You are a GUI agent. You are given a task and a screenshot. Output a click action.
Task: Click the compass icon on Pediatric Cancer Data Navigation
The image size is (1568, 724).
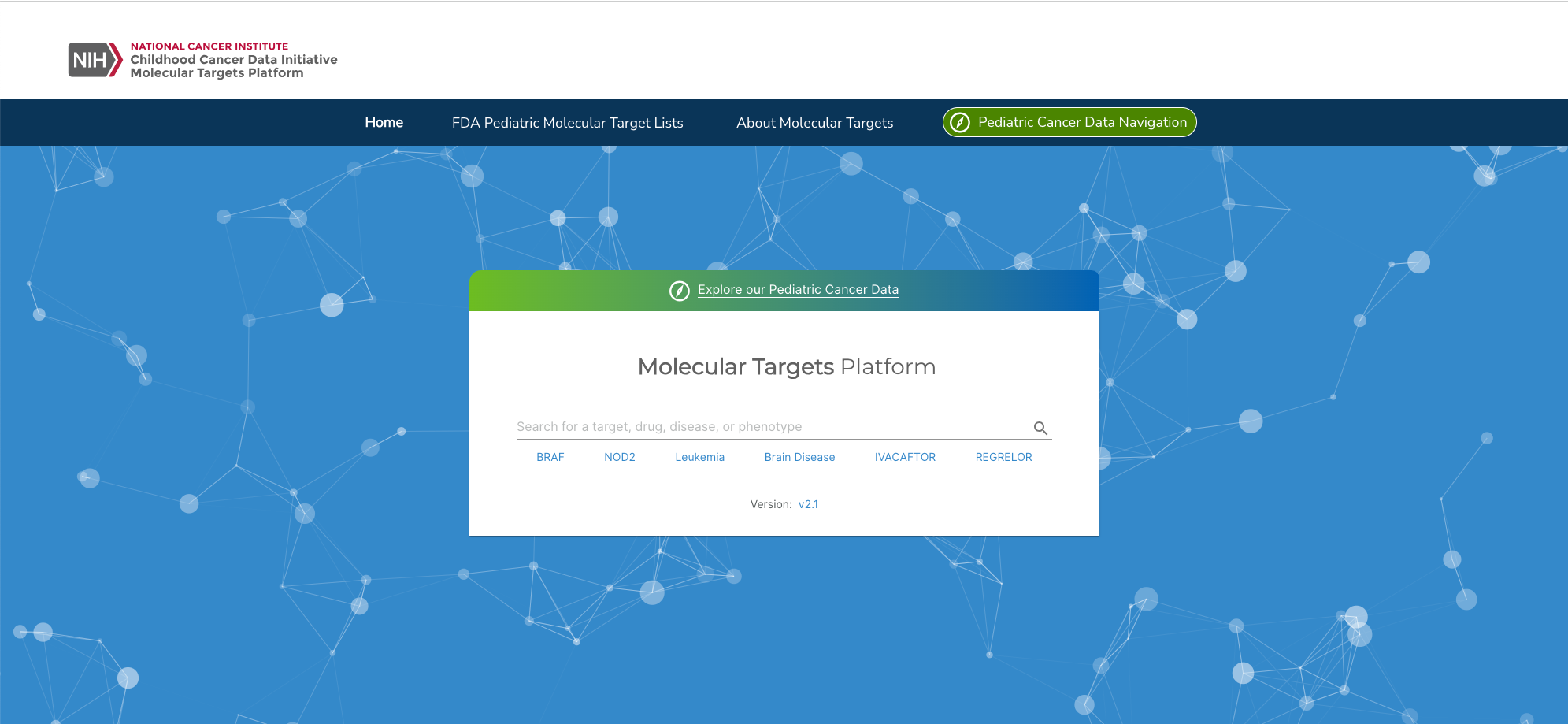(x=958, y=122)
